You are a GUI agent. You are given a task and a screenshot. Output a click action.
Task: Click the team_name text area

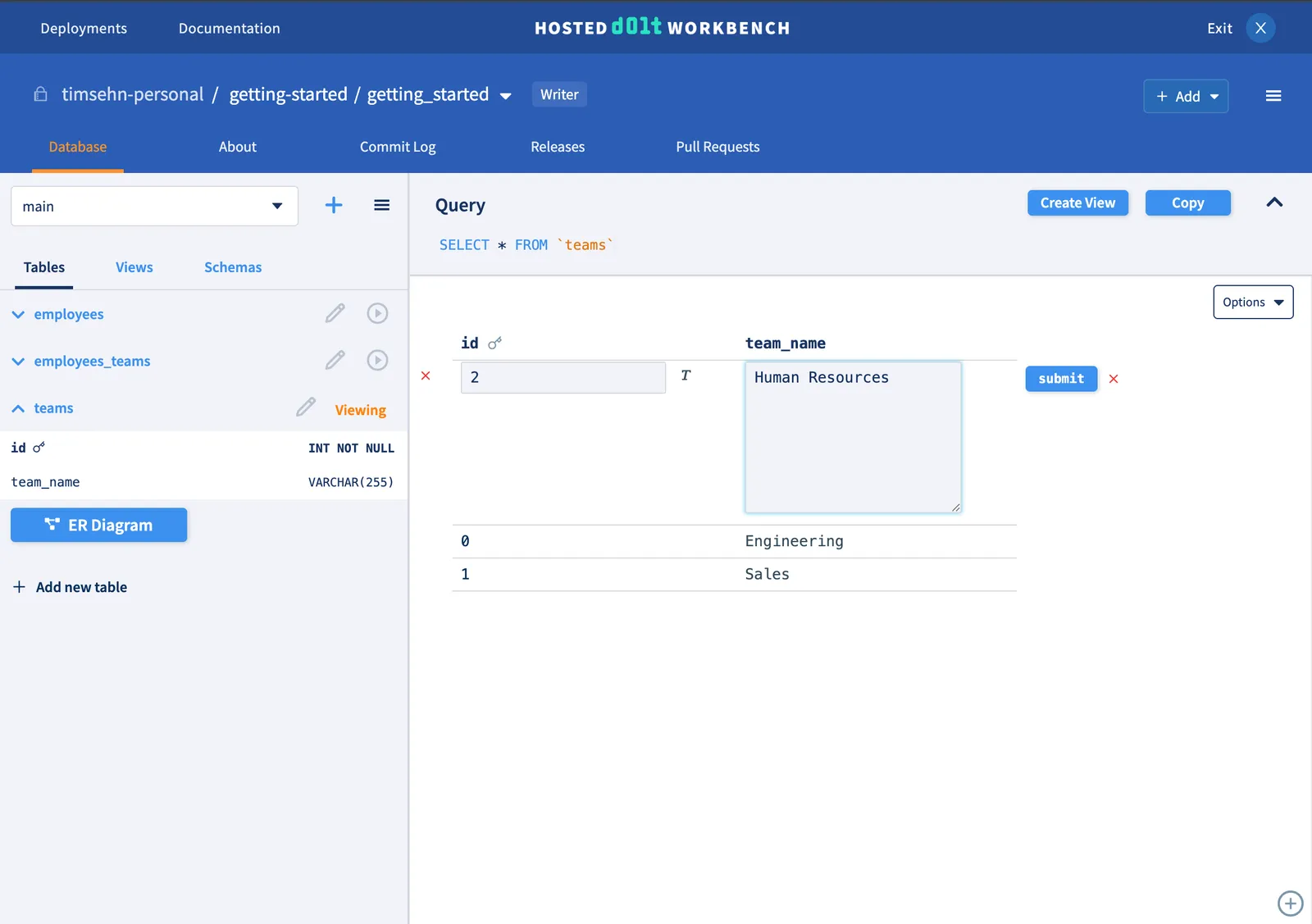[853, 437]
